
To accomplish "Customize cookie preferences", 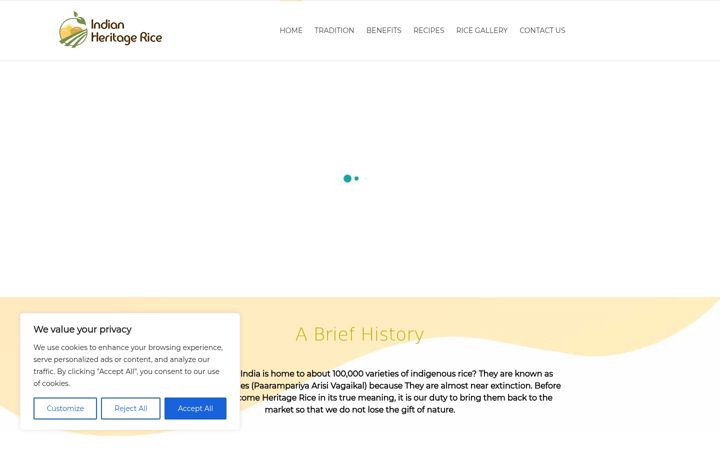I will (65, 408).
